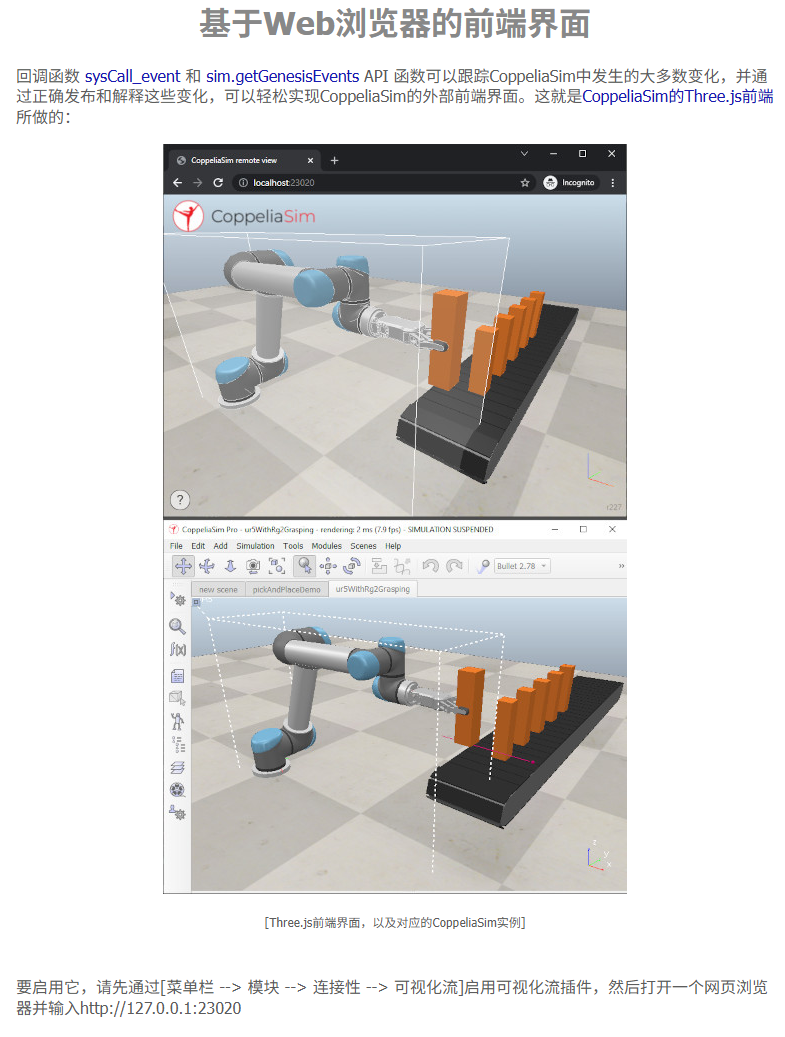Image resolution: width=785 pixels, height=1037 pixels.
Task: Select the CoppeliaSim remote view browser tab
Action: [245, 160]
